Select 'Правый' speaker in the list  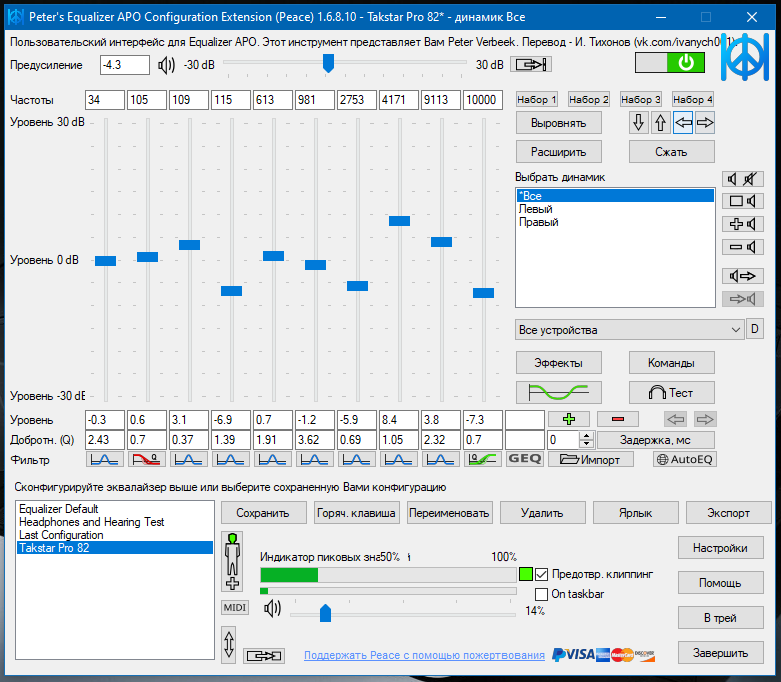(x=616, y=222)
